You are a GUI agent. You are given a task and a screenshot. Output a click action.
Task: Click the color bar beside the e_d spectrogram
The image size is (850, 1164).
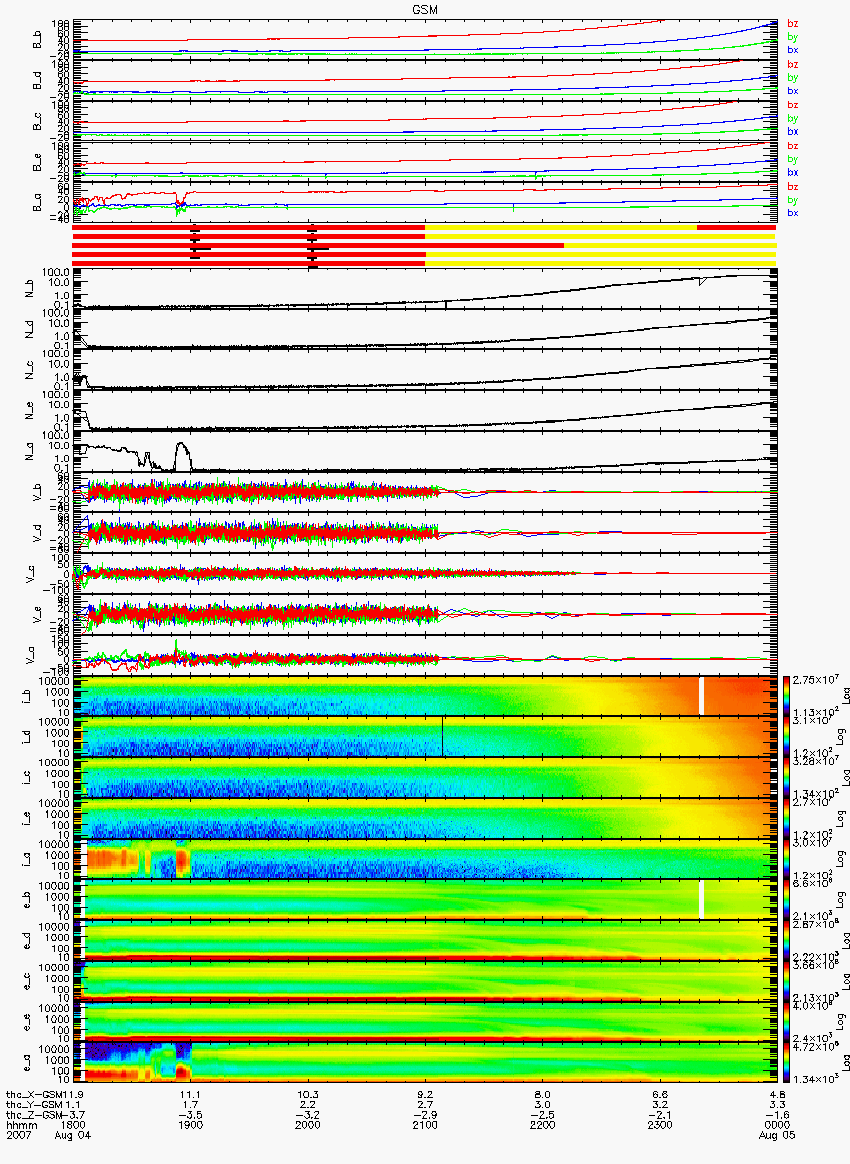(x=785, y=940)
